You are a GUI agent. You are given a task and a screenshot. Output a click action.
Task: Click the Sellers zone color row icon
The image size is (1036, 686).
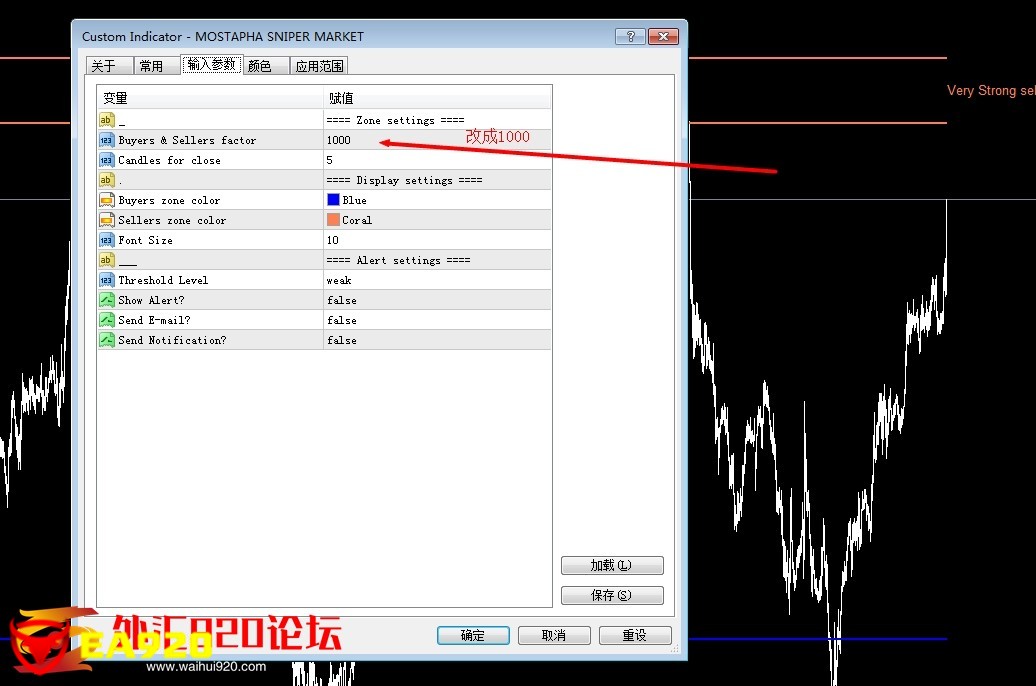click(107, 220)
